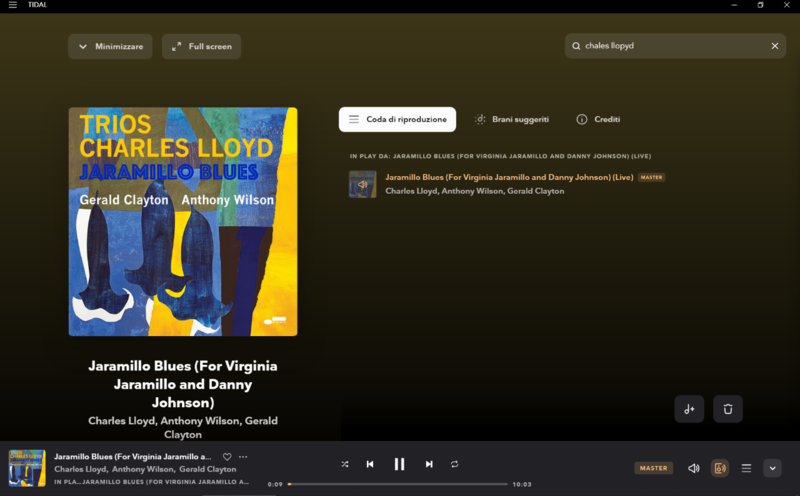Skip to the next track
The height and width of the screenshot is (496, 800).
[x=429, y=464]
